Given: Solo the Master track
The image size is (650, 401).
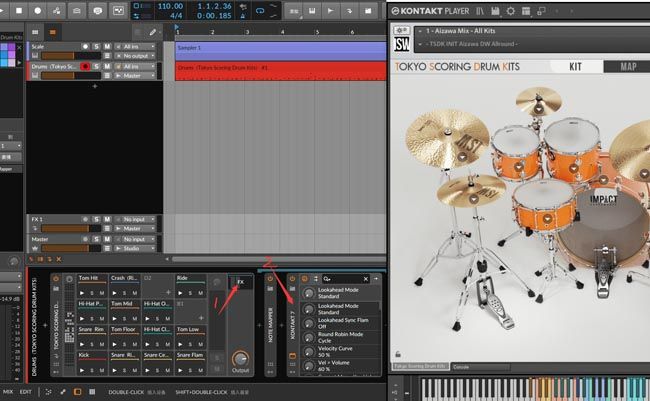Looking at the screenshot, I should pos(96,239).
